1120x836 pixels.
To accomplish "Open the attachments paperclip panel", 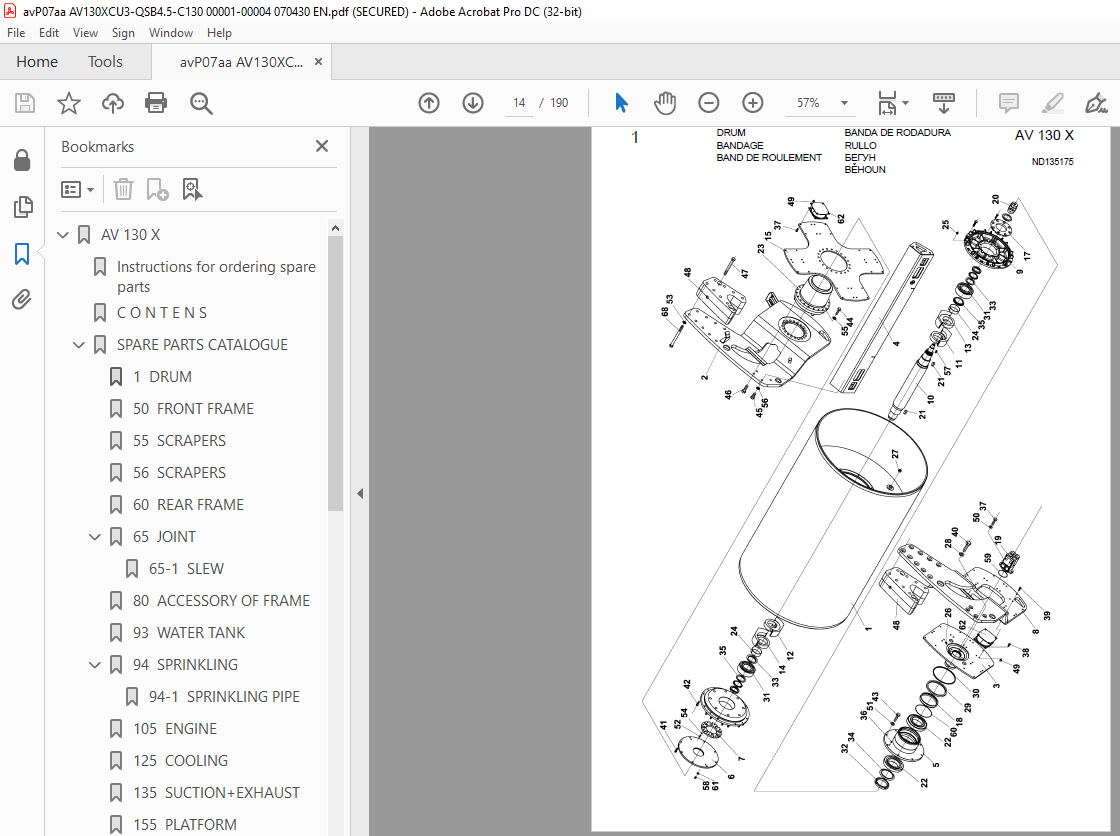I will pos(22,299).
